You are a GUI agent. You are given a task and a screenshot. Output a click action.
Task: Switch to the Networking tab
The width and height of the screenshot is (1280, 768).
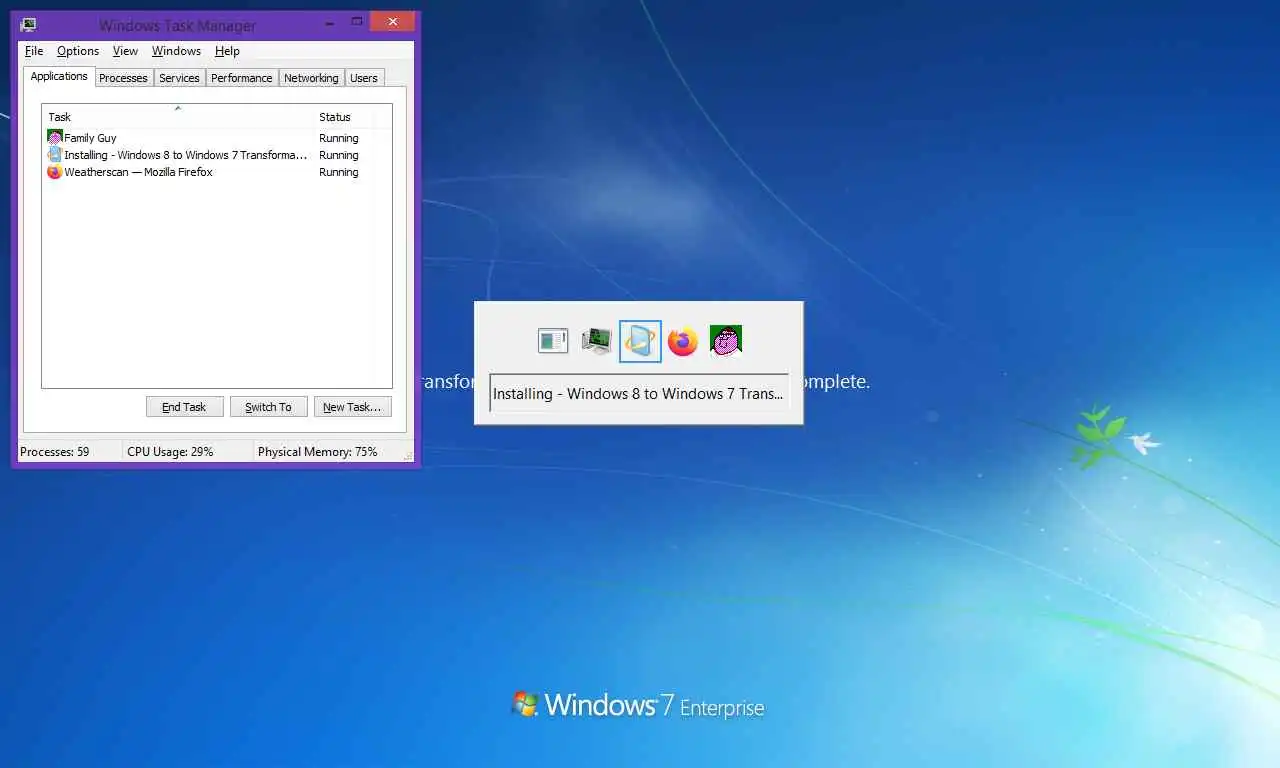pos(311,78)
